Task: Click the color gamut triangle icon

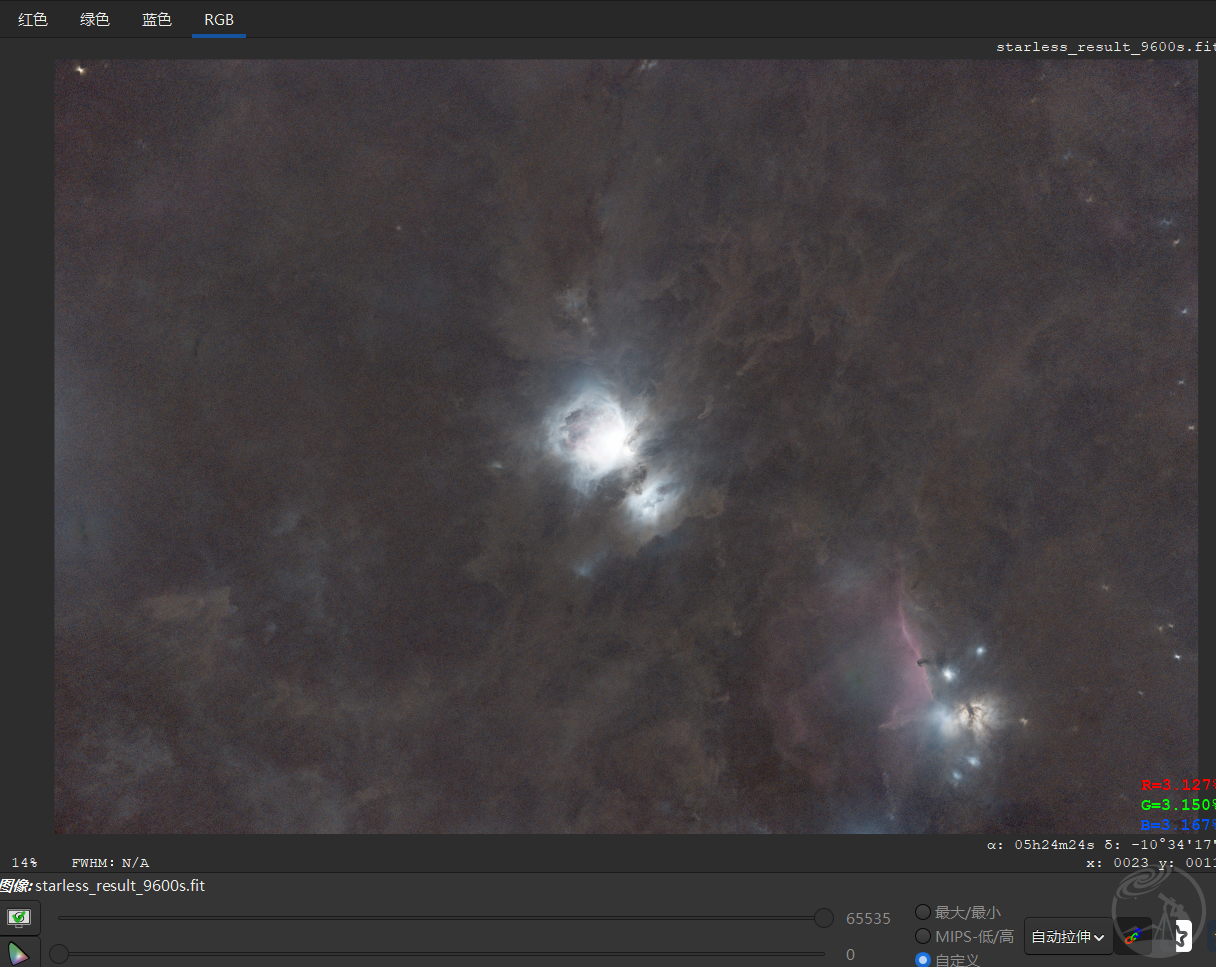Action: point(20,953)
